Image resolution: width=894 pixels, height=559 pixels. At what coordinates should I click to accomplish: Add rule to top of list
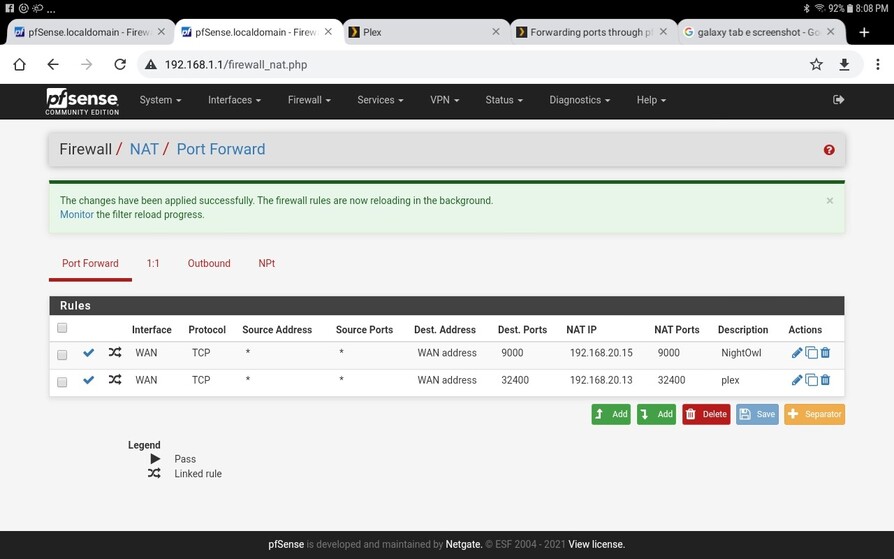[x=611, y=414]
